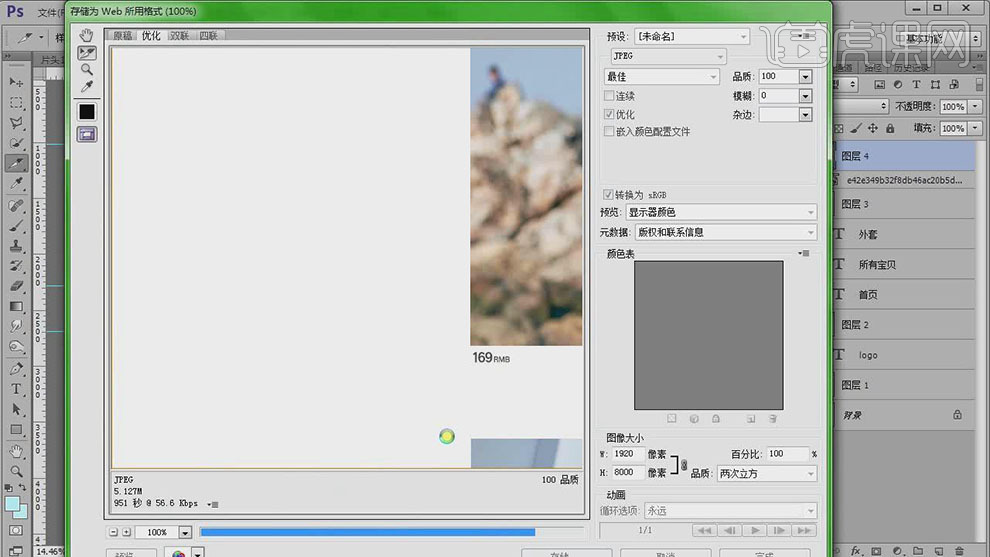
Task: Select the History Brush tool
Action: click(x=16, y=266)
